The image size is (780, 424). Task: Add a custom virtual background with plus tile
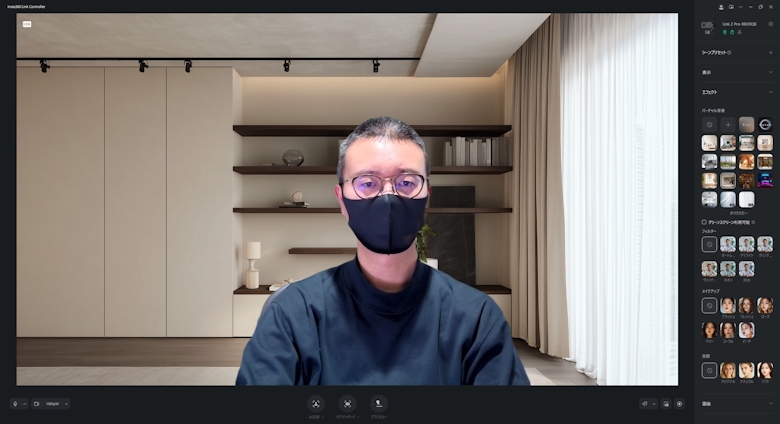(x=728, y=125)
